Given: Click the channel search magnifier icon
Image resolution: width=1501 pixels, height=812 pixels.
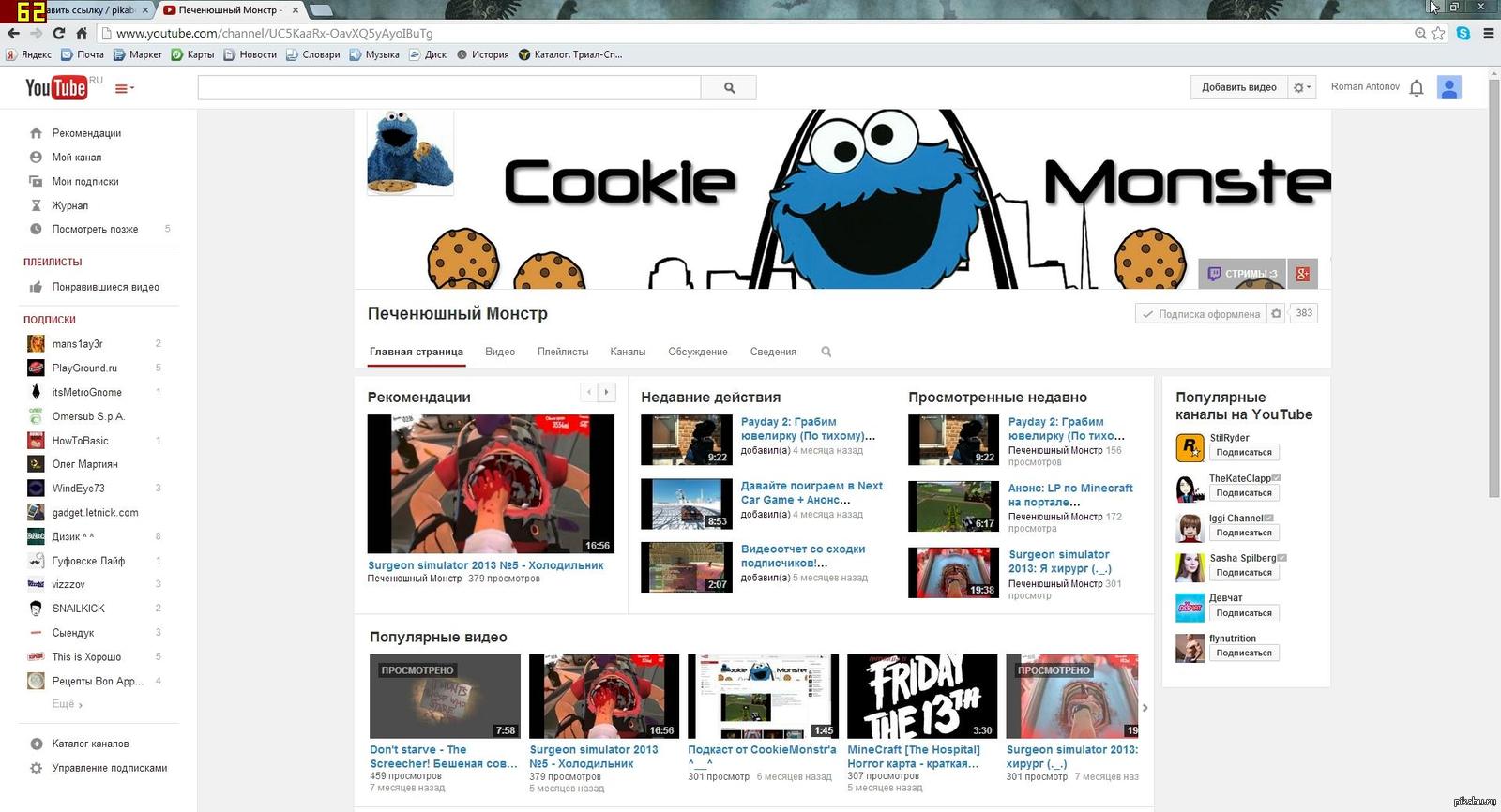Looking at the screenshot, I should pyautogui.click(x=826, y=352).
